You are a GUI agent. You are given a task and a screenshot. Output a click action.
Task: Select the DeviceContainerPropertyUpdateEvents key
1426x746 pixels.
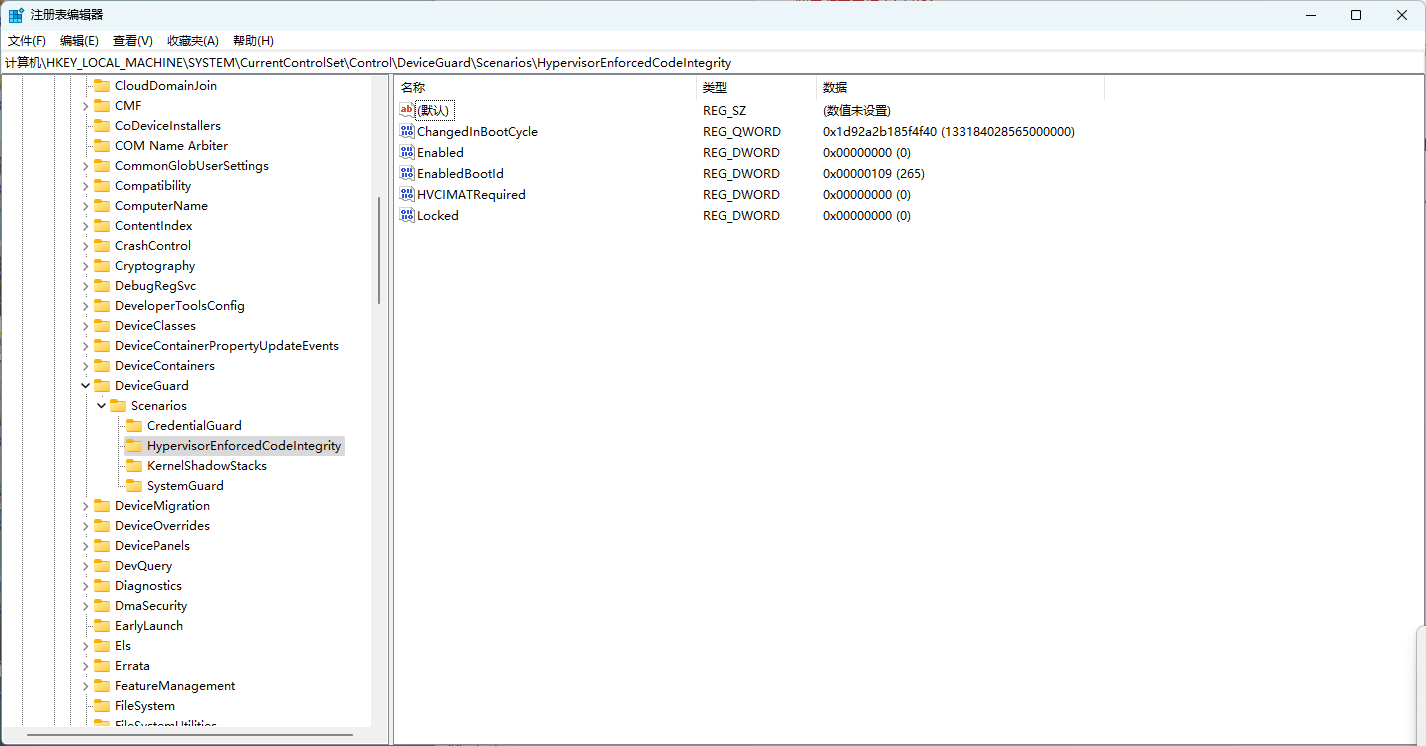pyautogui.click(x=226, y=345)
